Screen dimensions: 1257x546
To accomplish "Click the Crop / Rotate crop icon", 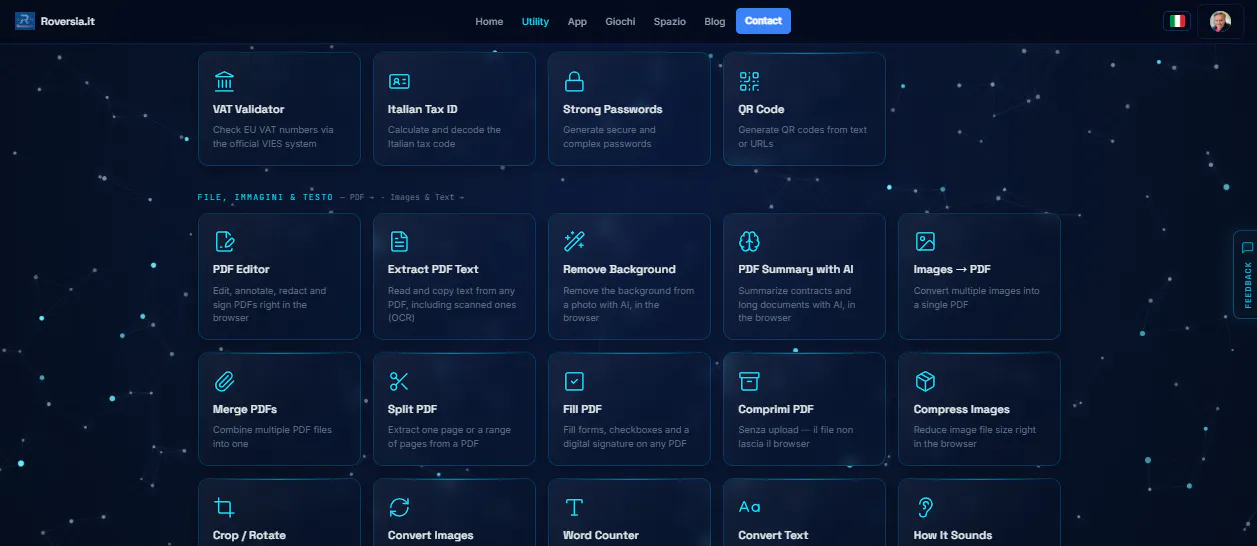I will pyautogui.click(x=224, y=507).
